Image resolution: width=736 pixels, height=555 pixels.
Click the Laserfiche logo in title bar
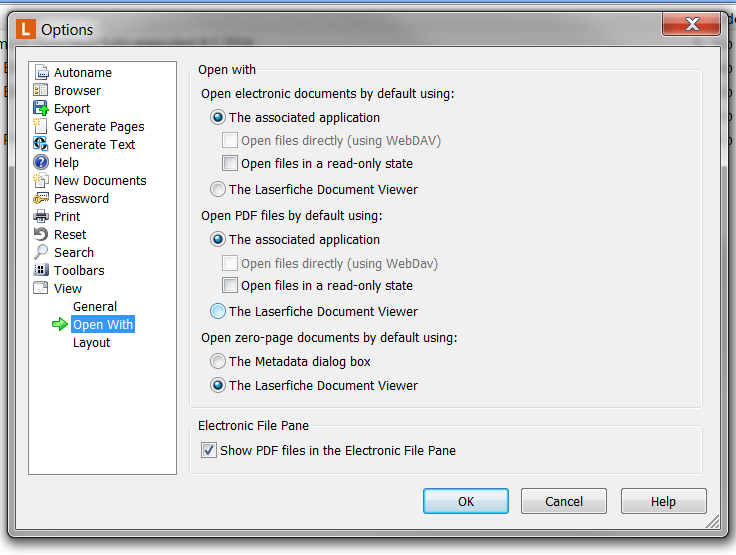26,29
